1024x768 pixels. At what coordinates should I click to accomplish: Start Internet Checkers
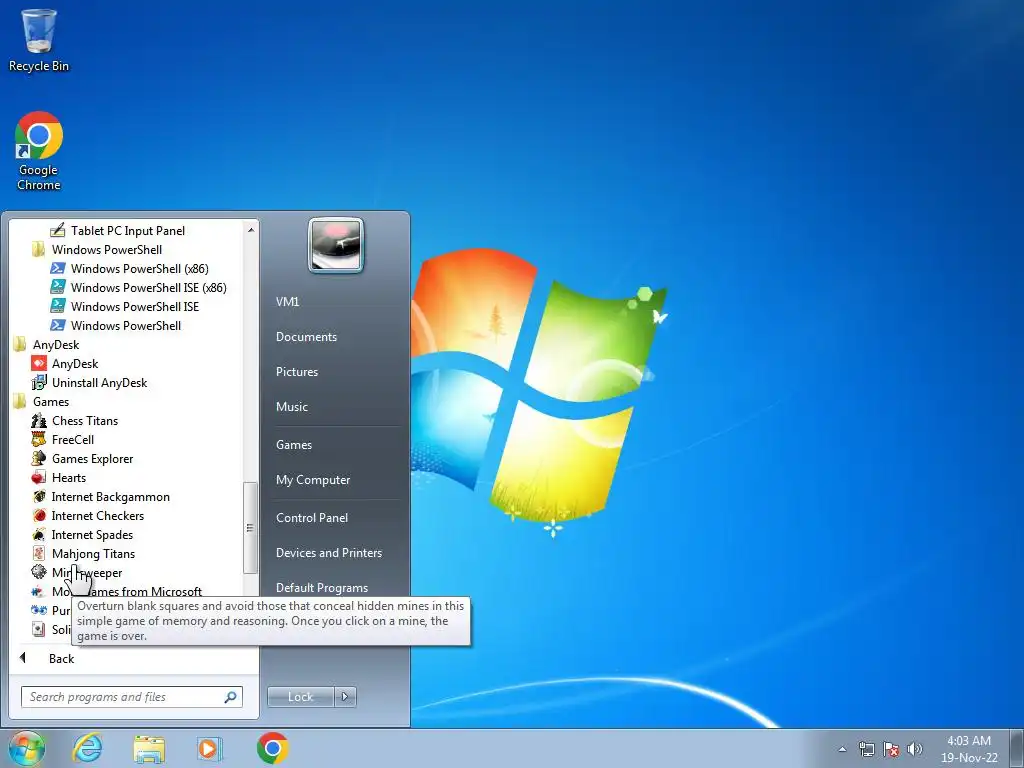(88, 515)
